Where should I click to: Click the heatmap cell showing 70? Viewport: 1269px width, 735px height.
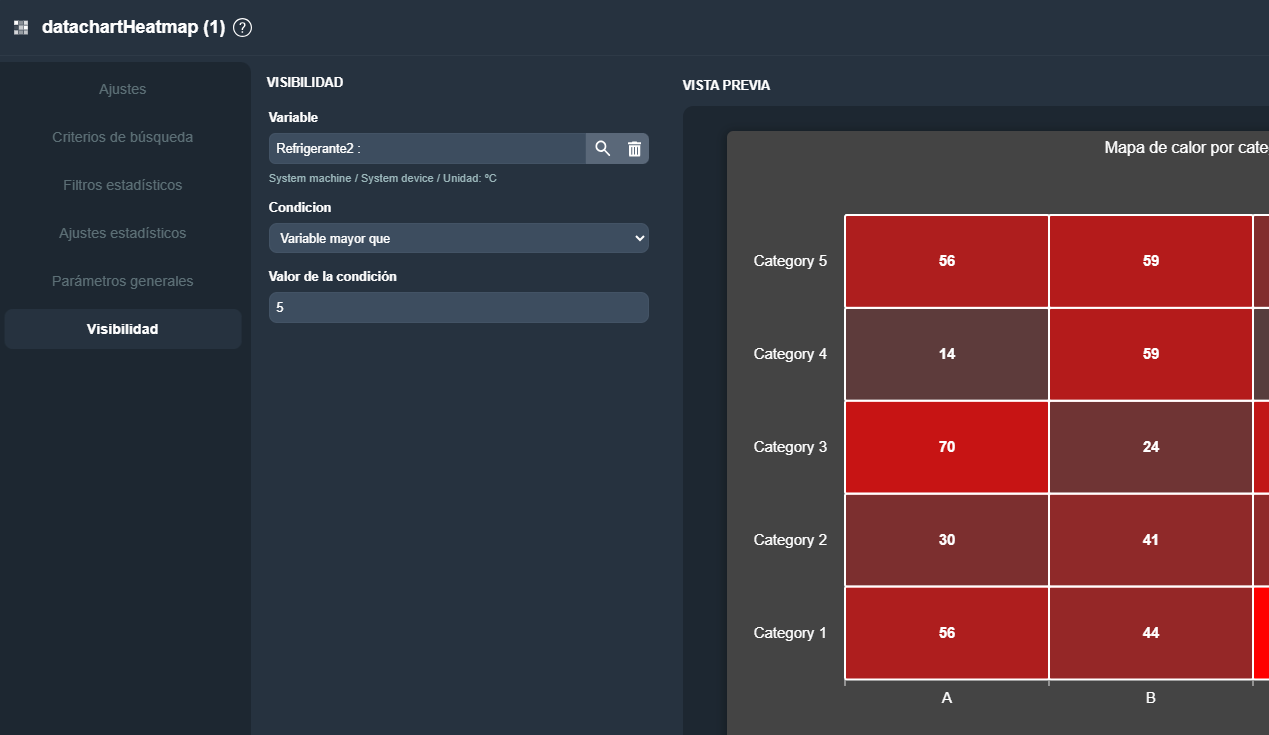coord(947,447)
